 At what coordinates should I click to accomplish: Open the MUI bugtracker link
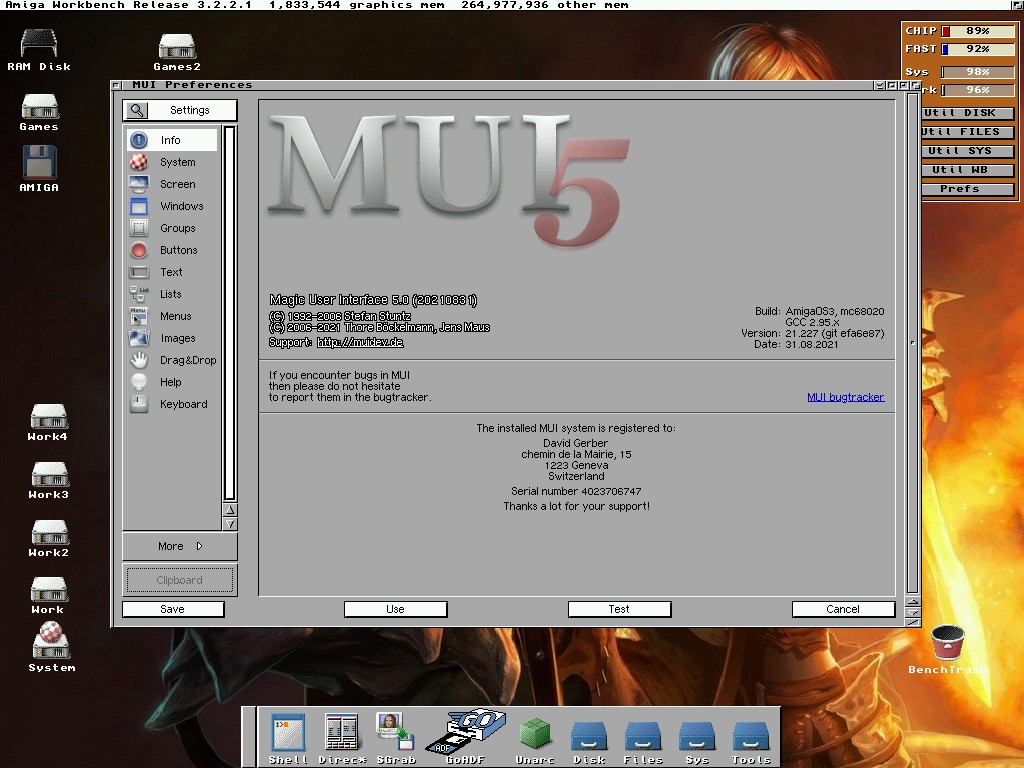(846, 397)
